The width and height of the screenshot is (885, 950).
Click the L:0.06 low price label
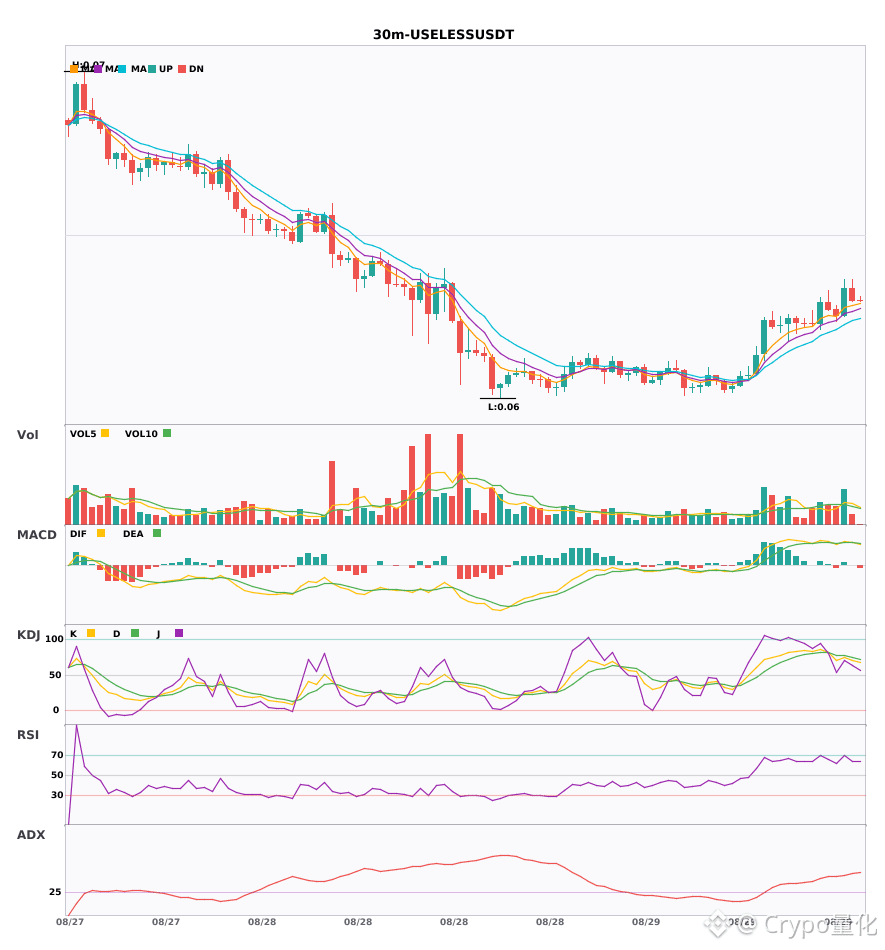pyautogui.click(x=503, y=407)
